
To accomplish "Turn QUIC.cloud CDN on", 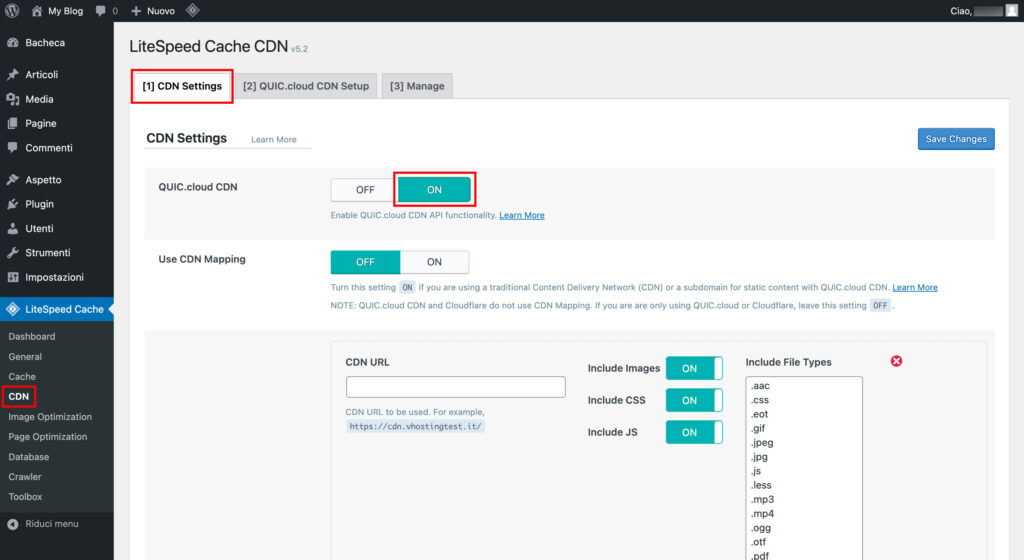I will tap(434, 190).
